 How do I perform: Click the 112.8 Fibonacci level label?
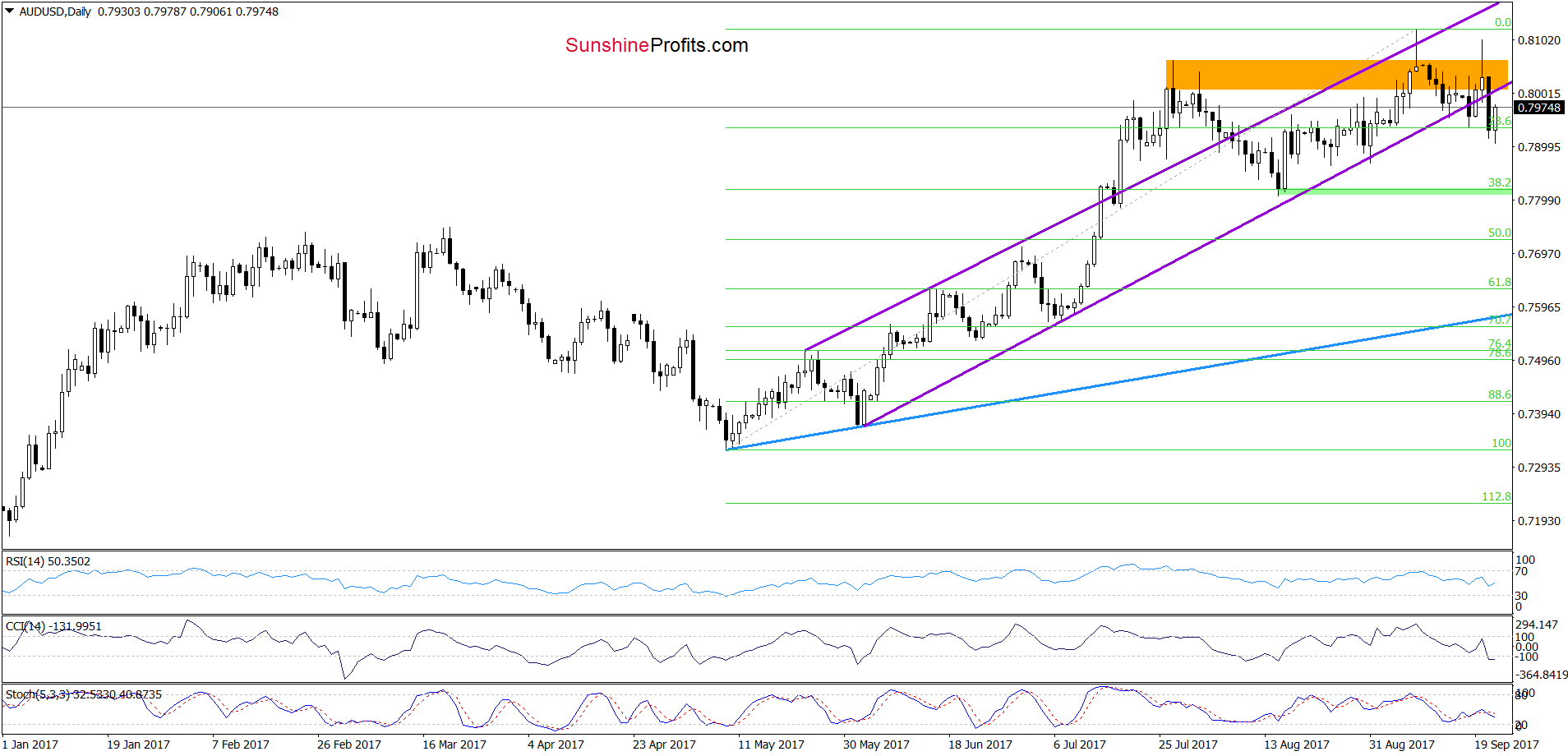pyautogui.click(x=1496, y=496)
